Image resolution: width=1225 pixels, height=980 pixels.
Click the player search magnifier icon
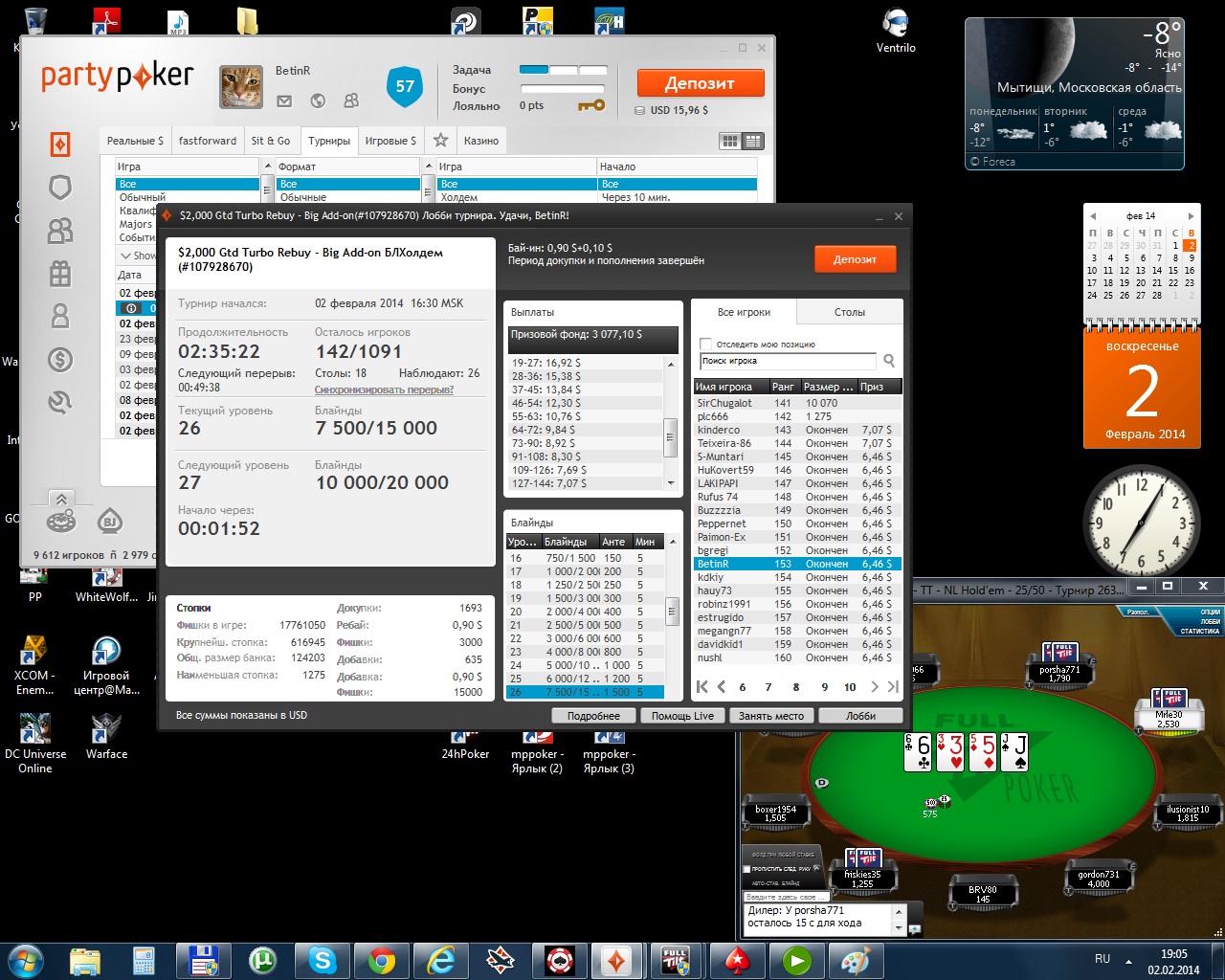[x=889, y=361]
